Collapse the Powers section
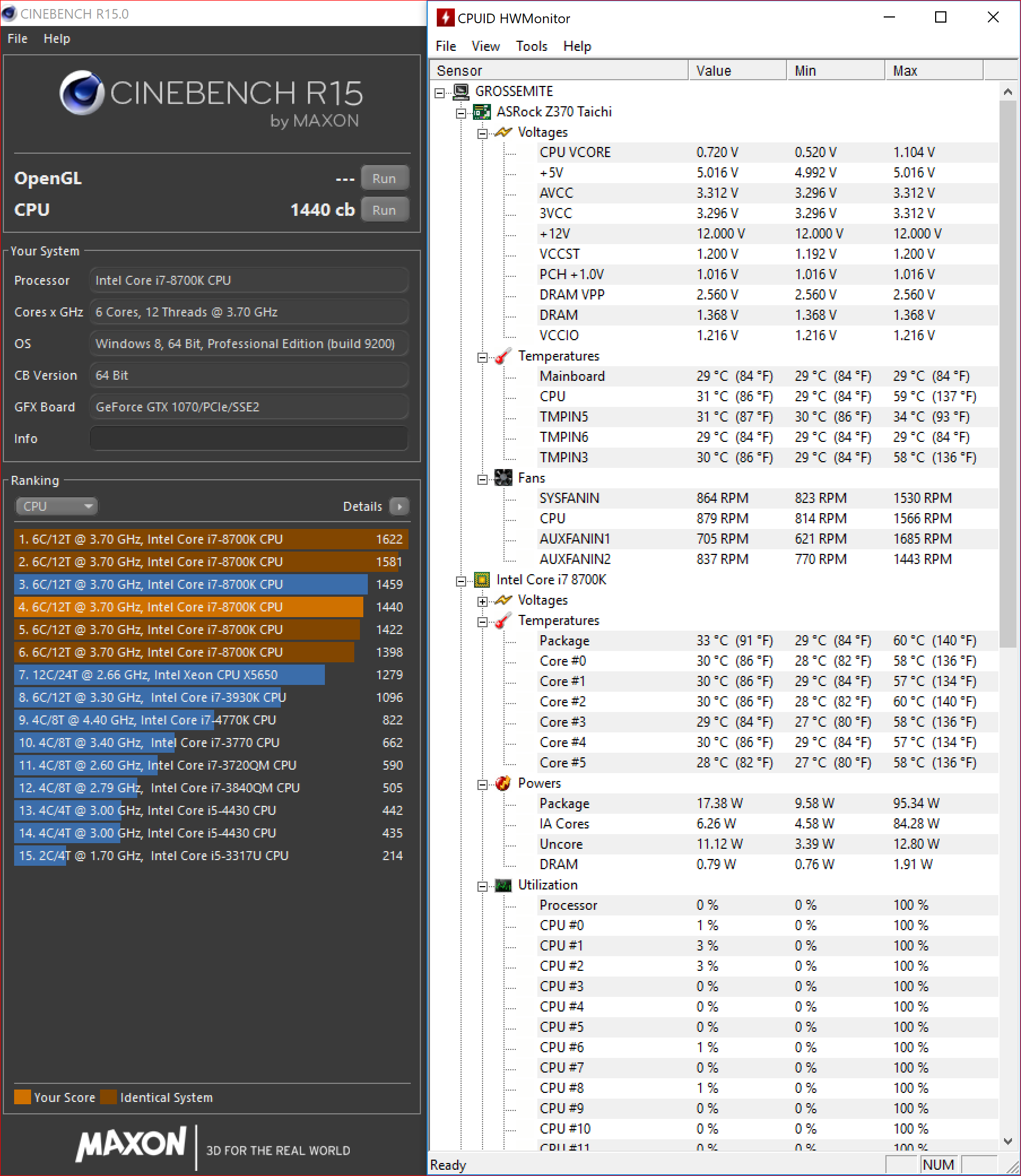The height and width of the screenshot is (1176, 1021). 482,784
